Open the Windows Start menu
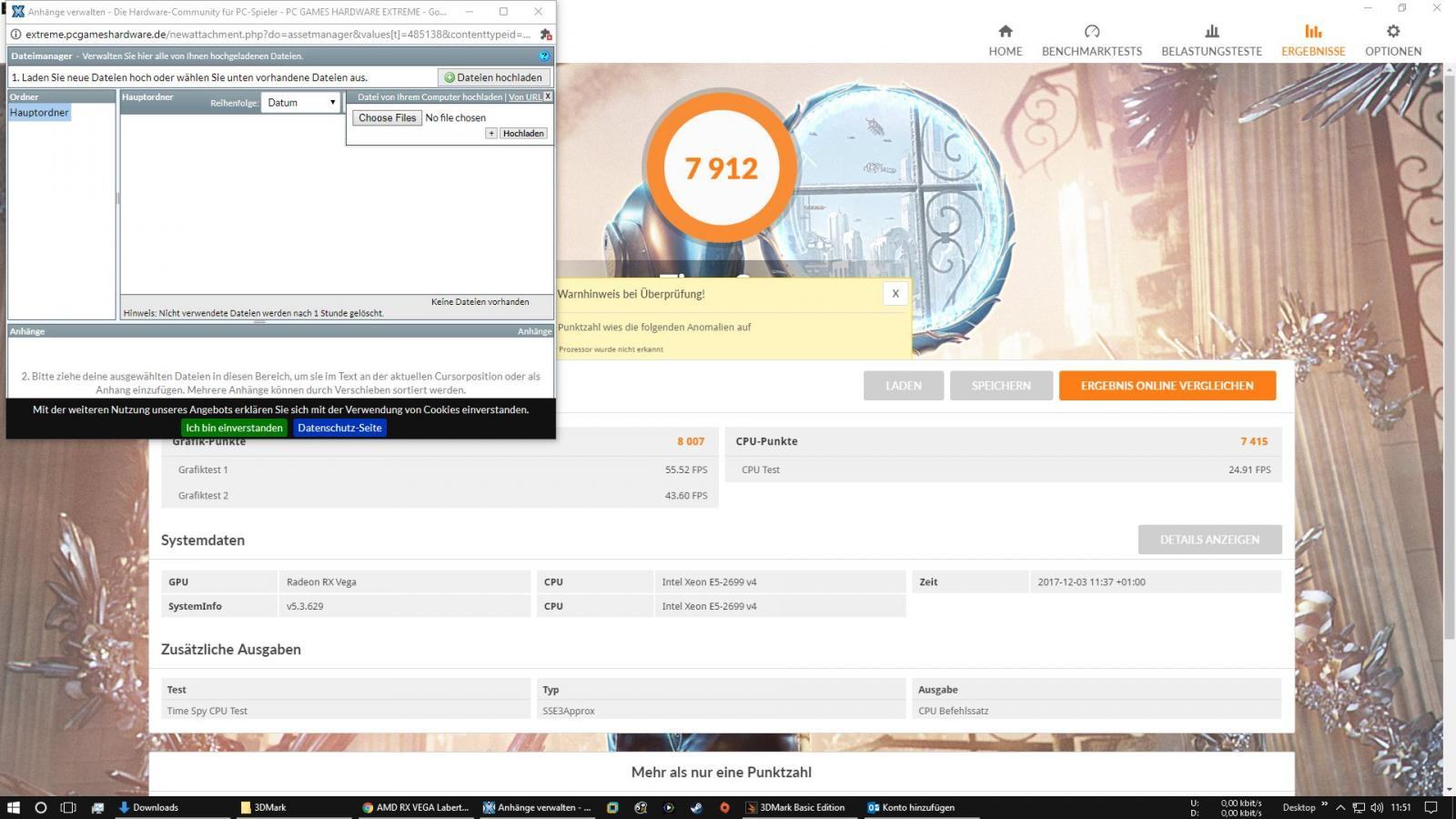The image size is (1456, 819). 14,807
